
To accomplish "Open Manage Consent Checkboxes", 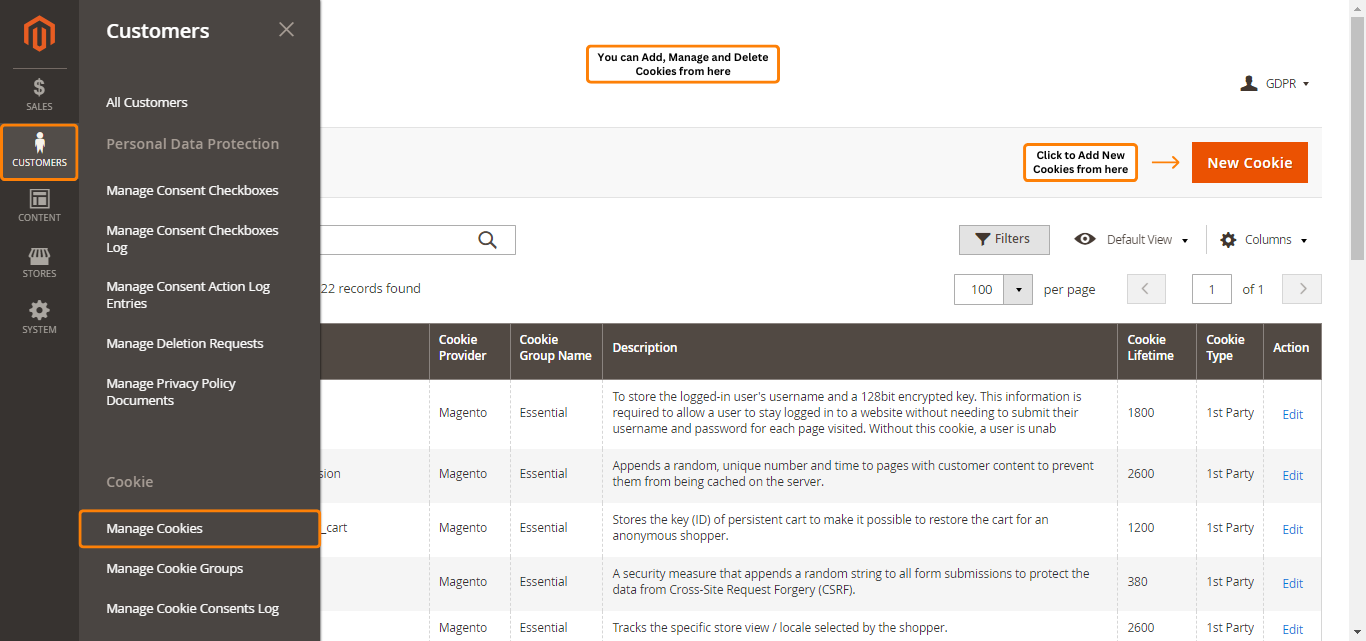I will pos(192,190).
